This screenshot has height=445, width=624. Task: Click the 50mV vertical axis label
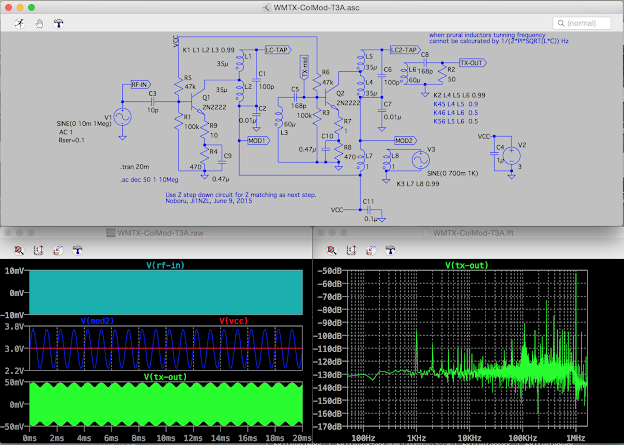pos(14,383)
